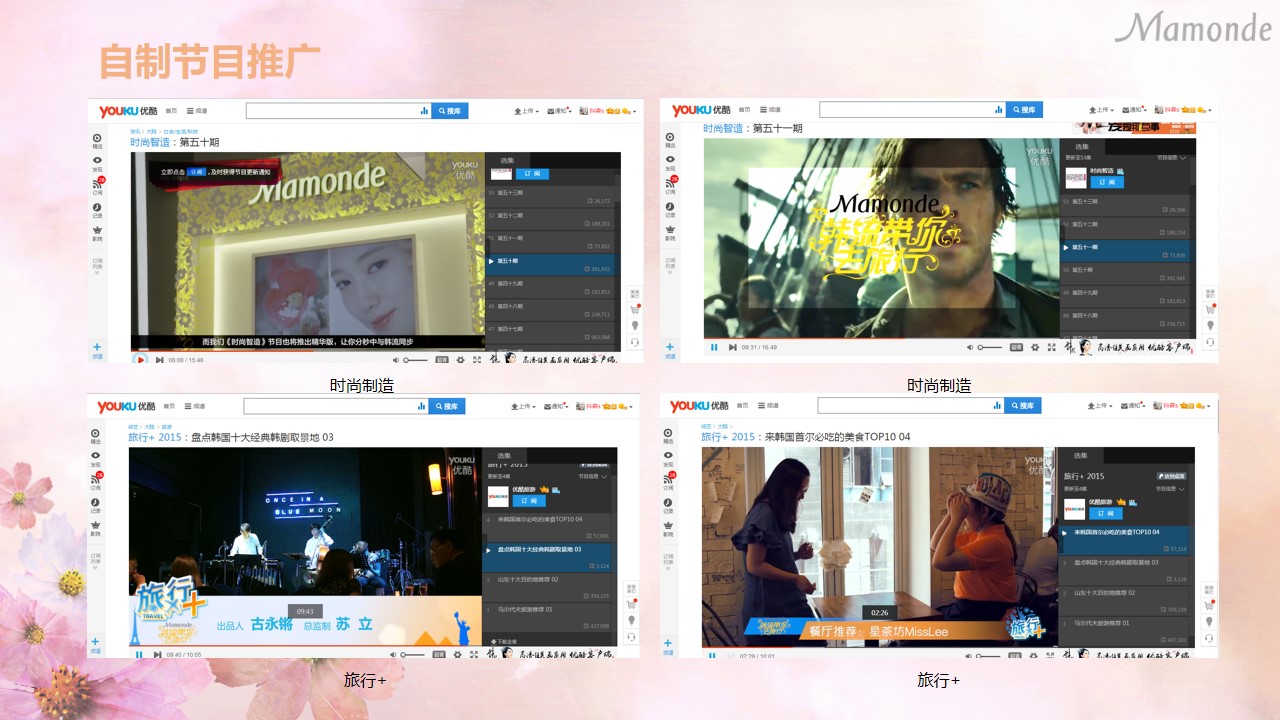Click search ranking bars icon in 第五十期 window
1280x720 pixels.
coord(424,111)
